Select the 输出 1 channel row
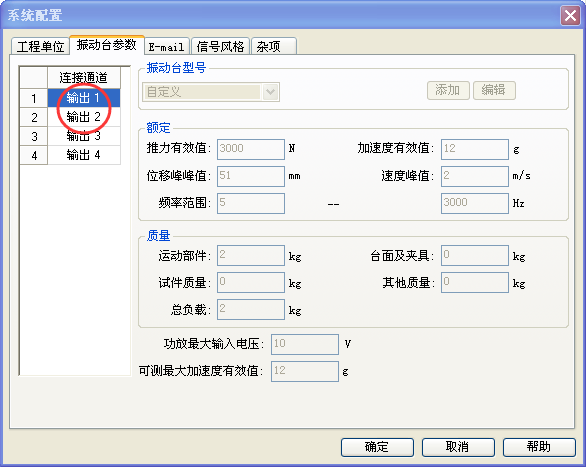This screenshot has height=467, width=586. point(84,98)
